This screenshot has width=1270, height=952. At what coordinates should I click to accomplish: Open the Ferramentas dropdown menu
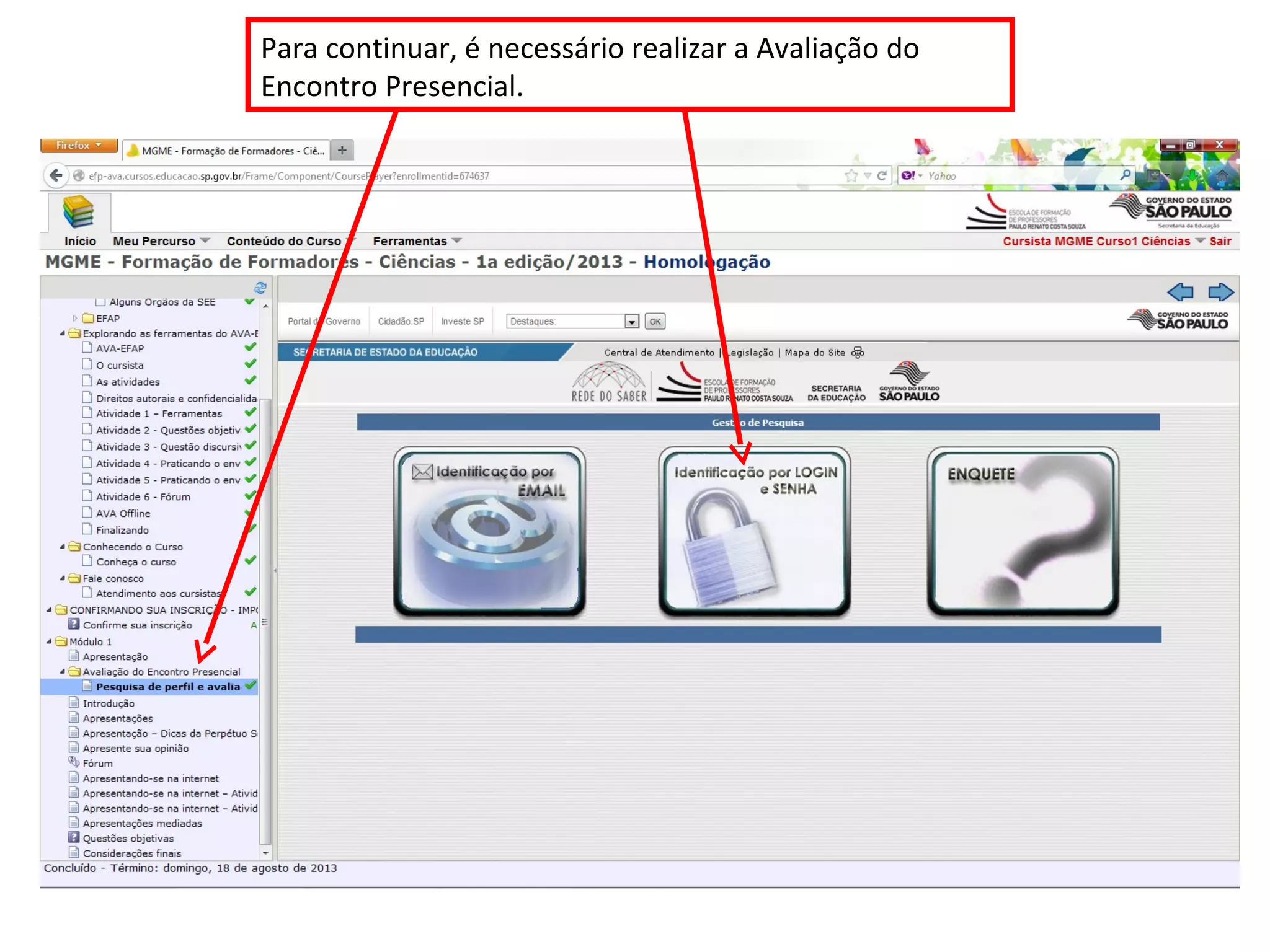(x=417, y=241)
